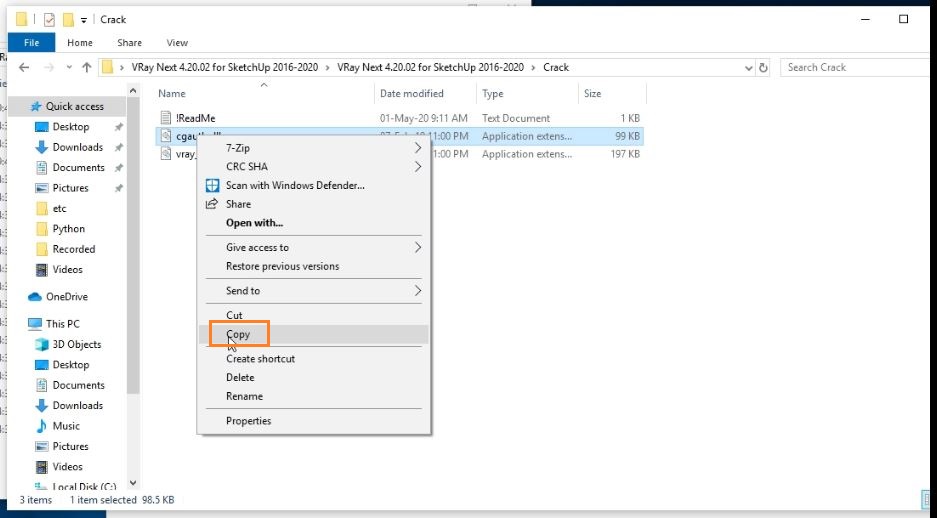Sort files by Size column

click(x=592, y=93)
